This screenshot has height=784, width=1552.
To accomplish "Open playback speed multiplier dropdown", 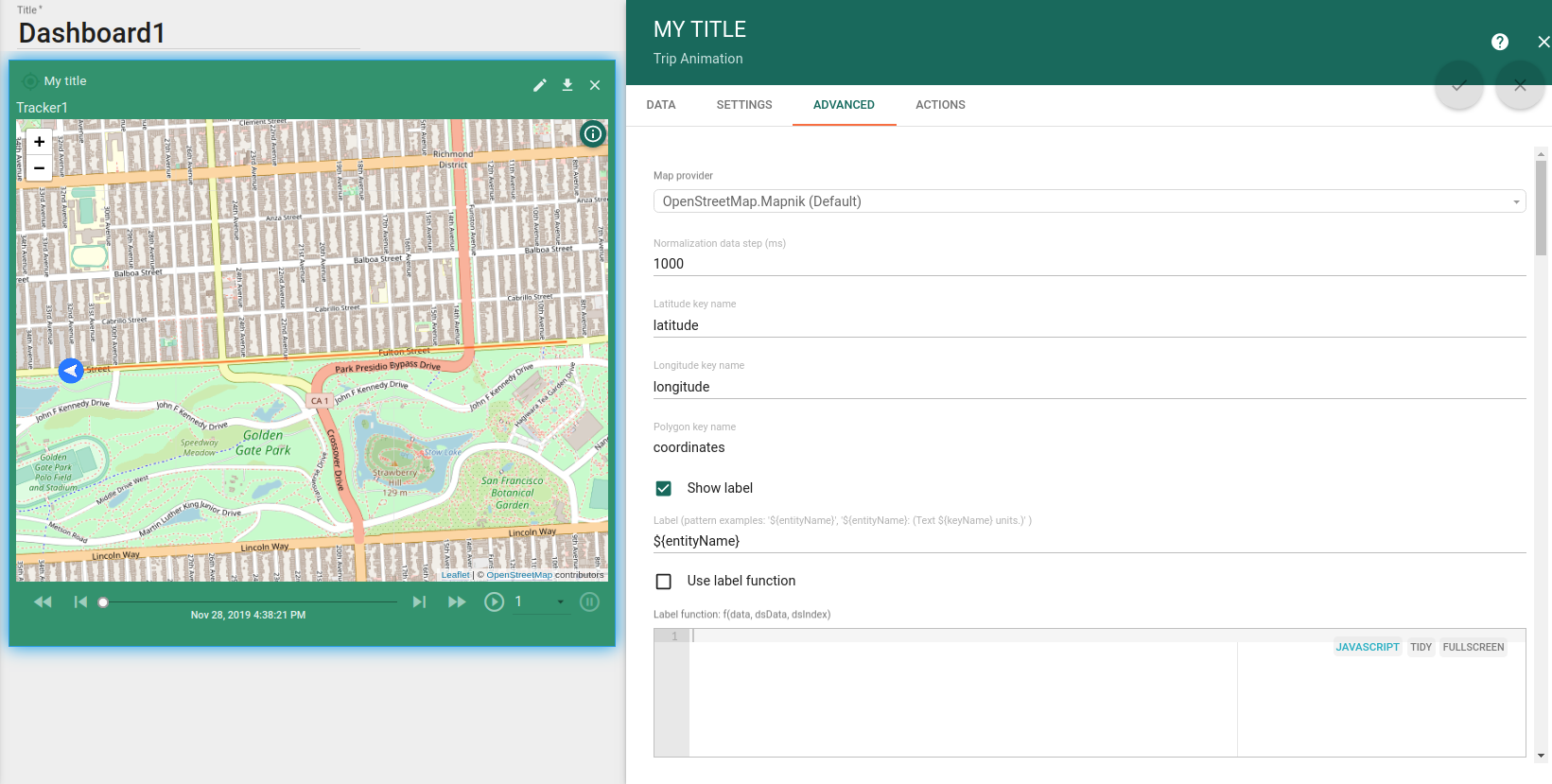I will coord(541,601).
